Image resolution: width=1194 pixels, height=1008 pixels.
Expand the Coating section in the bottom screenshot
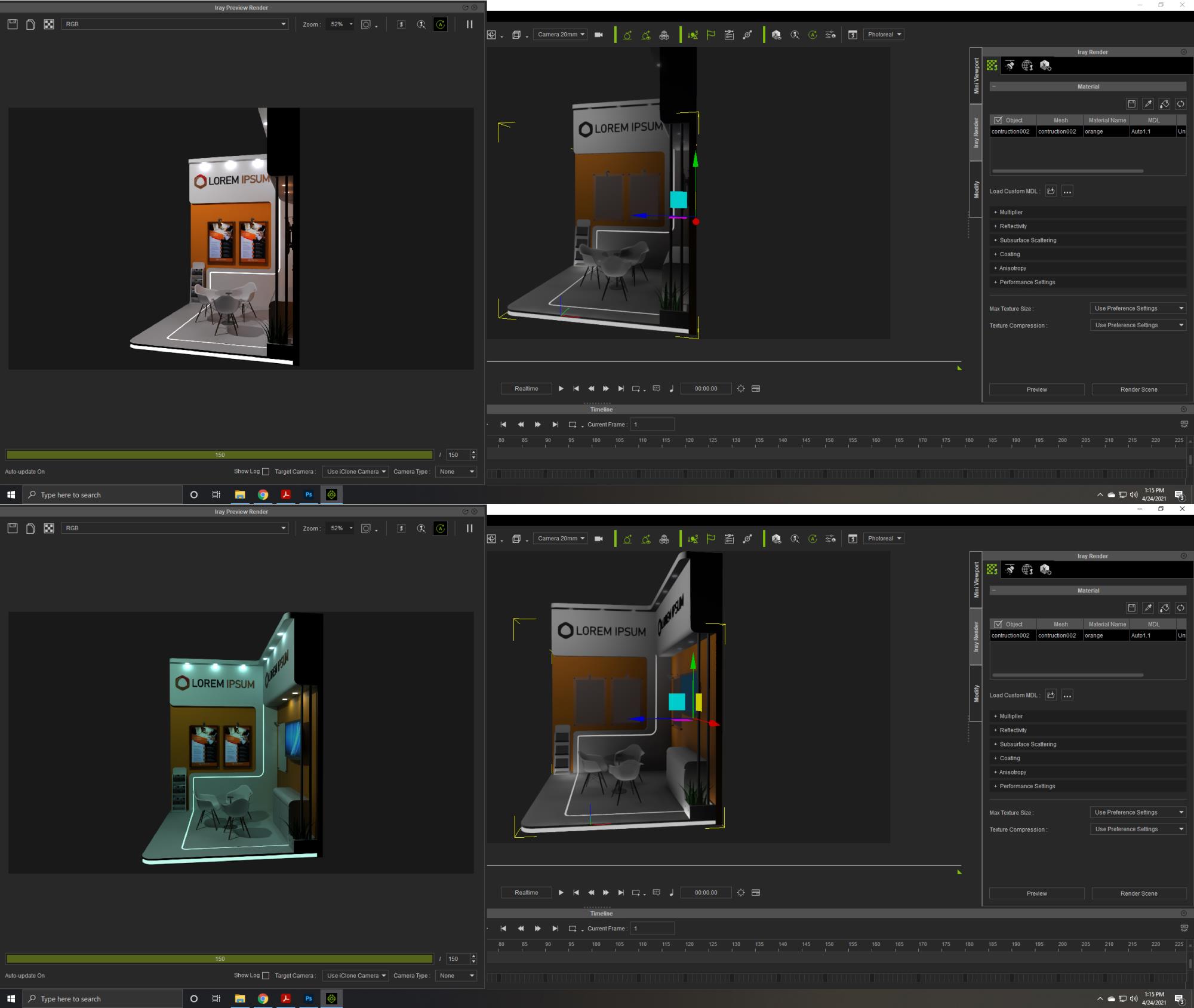pos(1088,758)
